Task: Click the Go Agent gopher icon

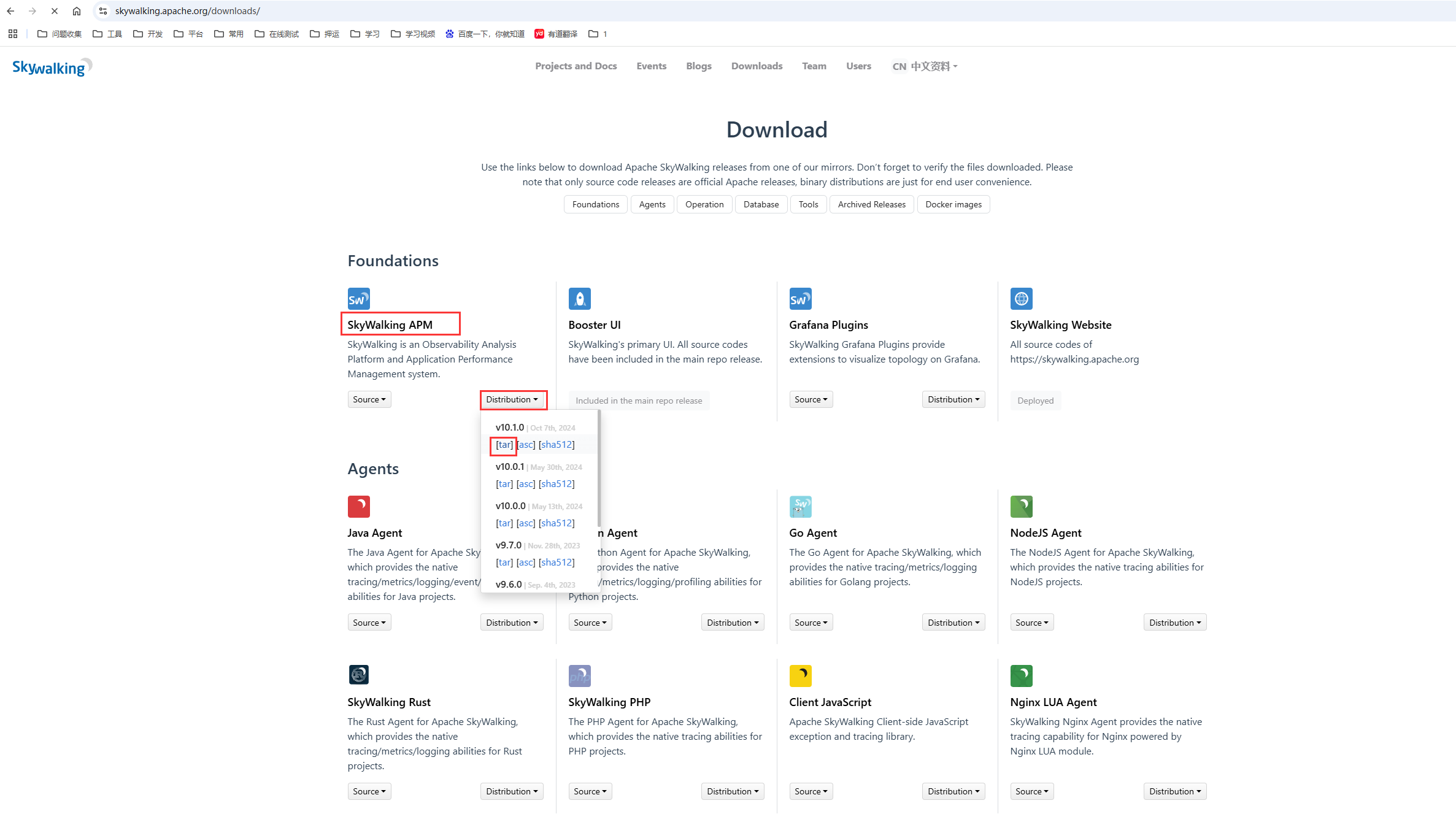Action: tap(800, 507)
